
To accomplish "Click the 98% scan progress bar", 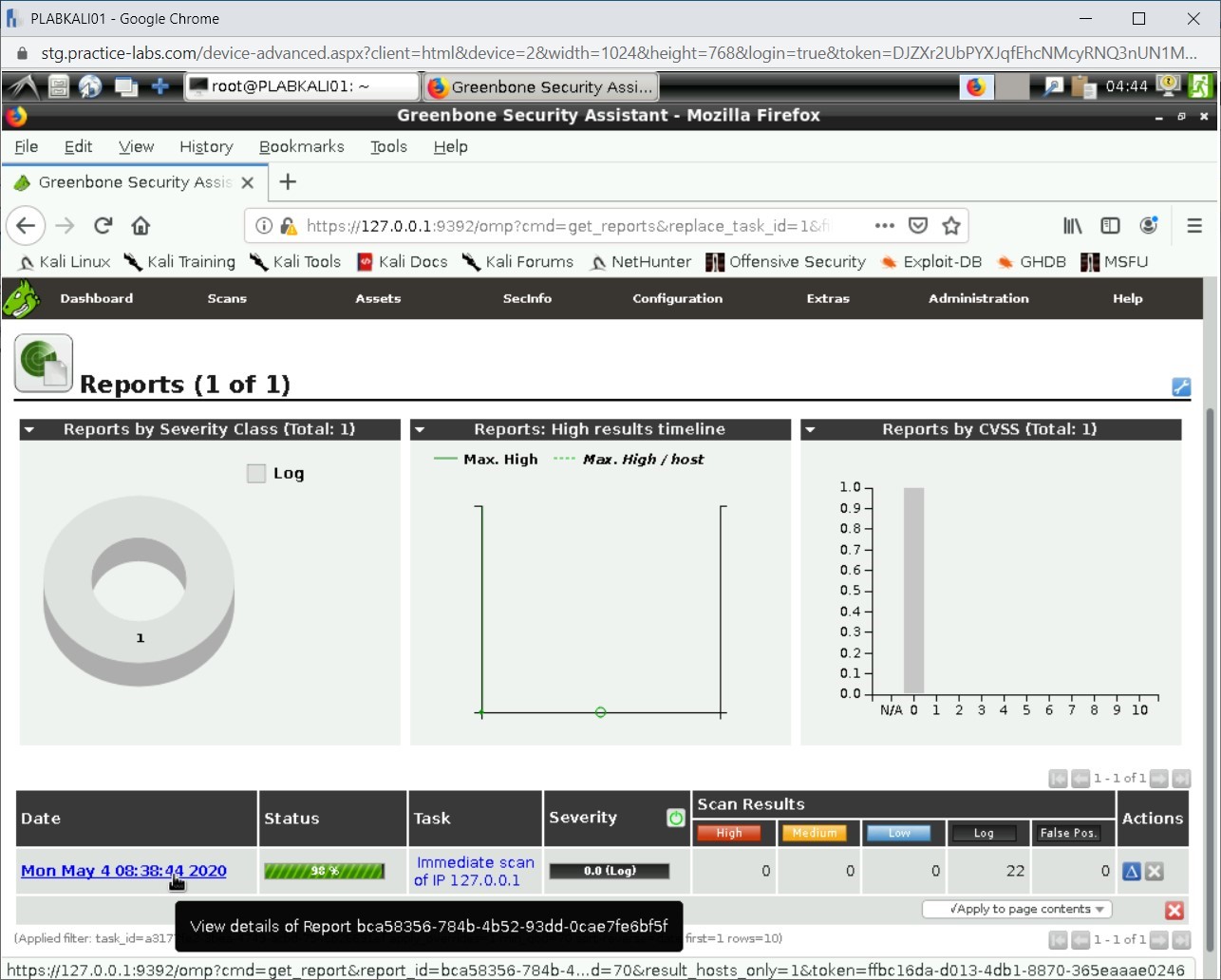I will click(x=325, y=871).
